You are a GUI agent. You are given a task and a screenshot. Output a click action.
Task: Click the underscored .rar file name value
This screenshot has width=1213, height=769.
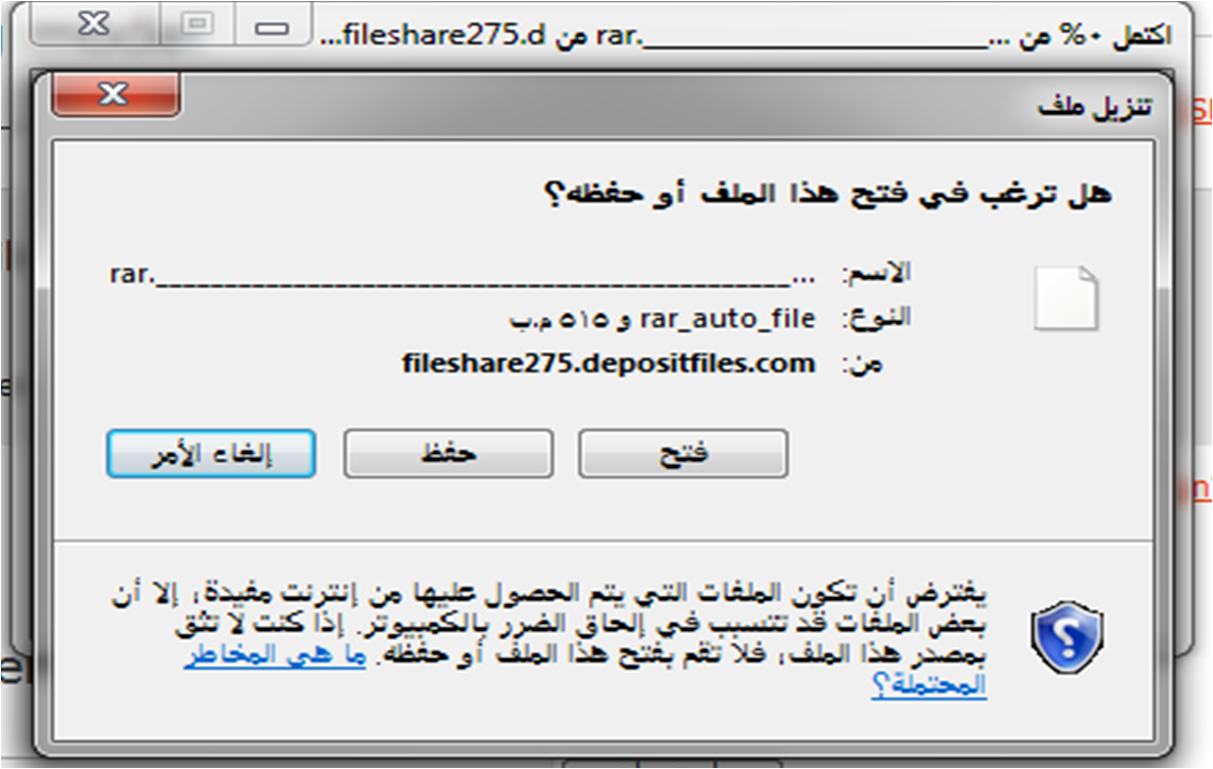pyautogui.click(x=463, y=275)
